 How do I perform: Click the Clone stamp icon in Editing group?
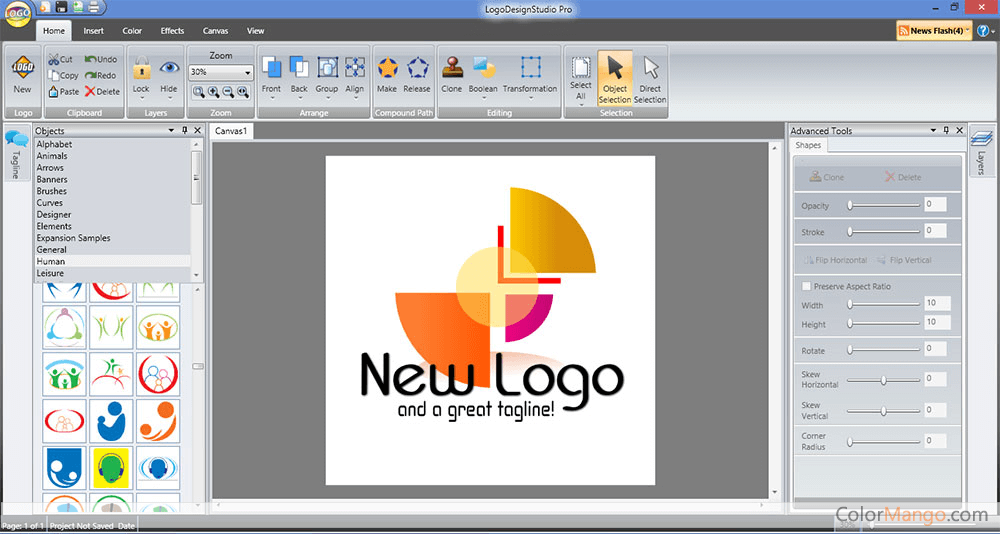452,68
